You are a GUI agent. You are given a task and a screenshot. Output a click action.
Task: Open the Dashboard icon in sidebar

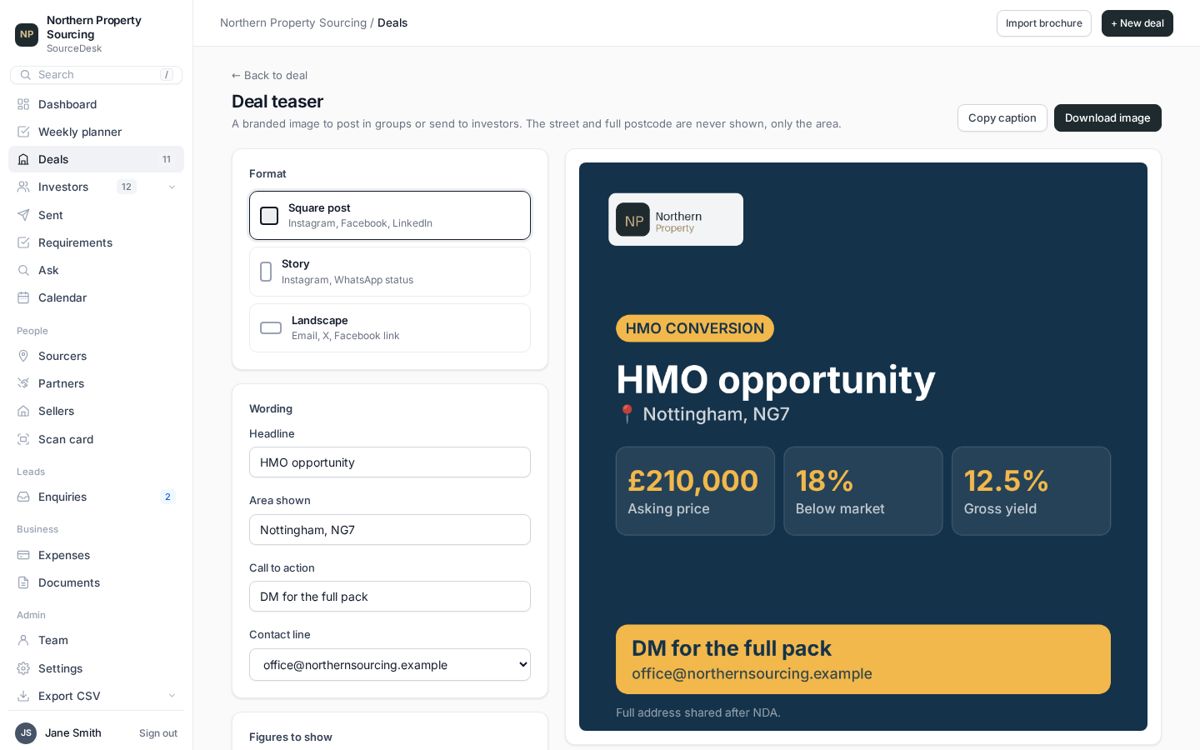[x=24, y=104]
